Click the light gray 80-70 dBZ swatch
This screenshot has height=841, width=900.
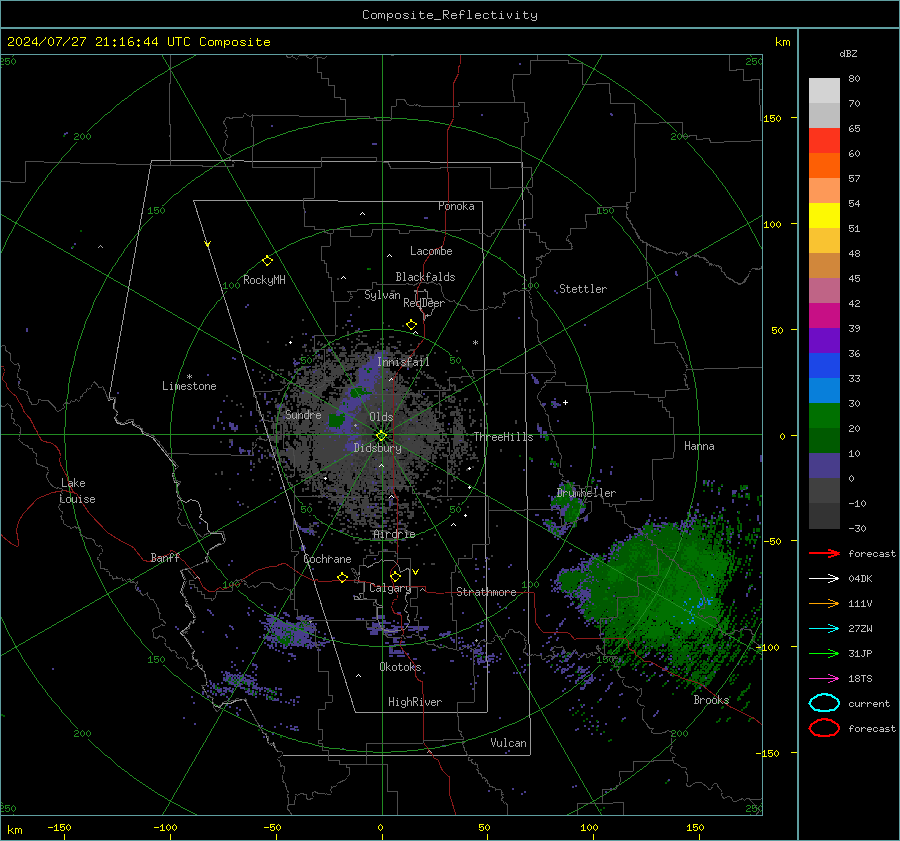tap(824, 91)
